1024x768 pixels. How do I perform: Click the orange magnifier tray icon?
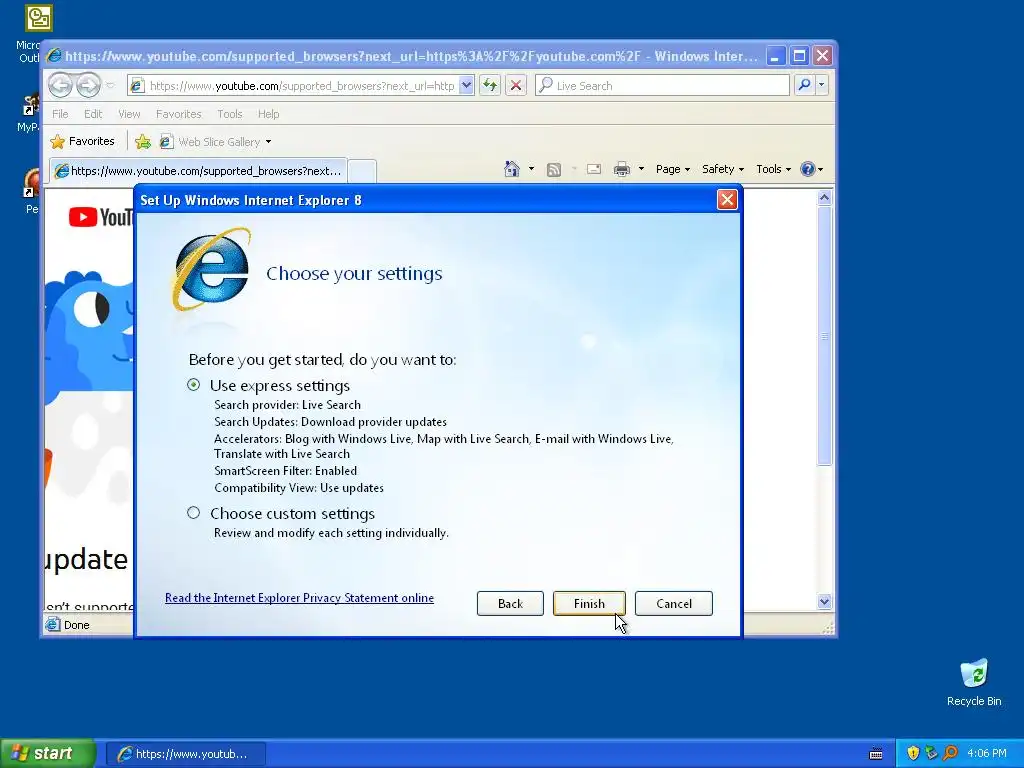tap(950, 754)
